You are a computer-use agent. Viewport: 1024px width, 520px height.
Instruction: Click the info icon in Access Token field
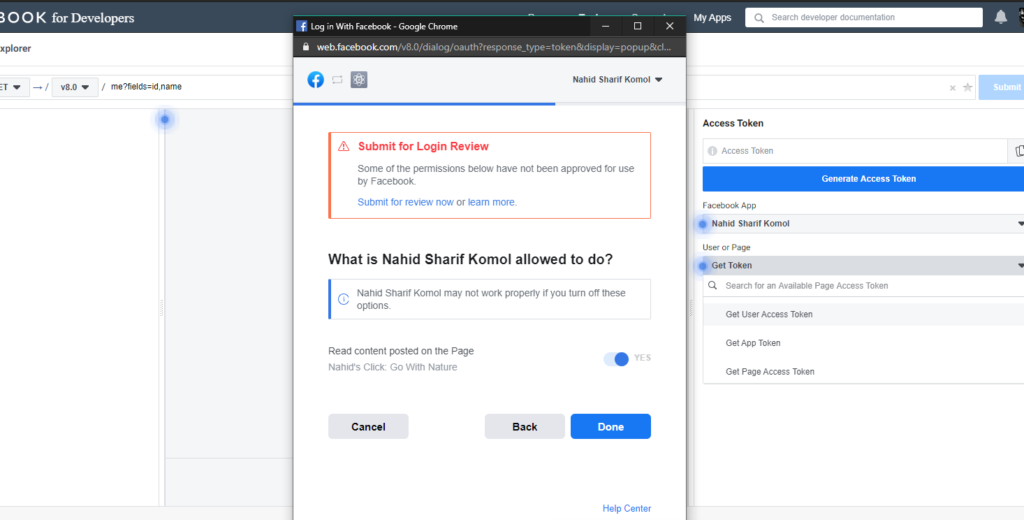click(712, 151)
